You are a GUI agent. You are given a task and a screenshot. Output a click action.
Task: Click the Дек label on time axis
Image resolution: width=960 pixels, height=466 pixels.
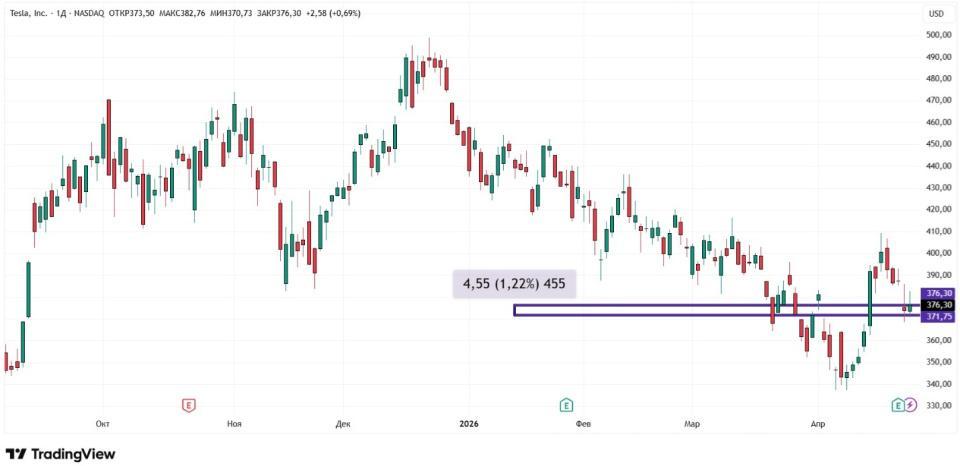coord(343,424)
